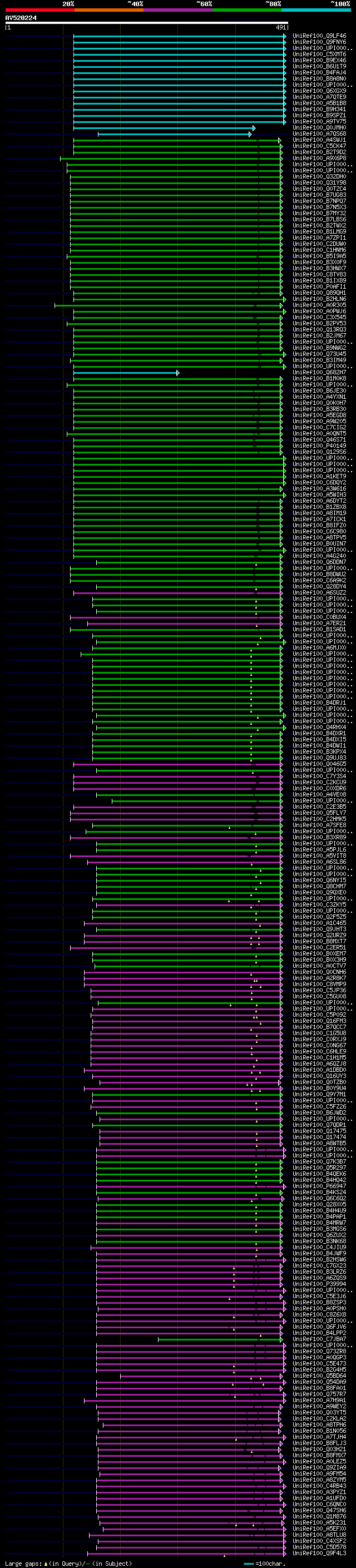Click the red under-20% identity legend segment
The image size is (356, 1568).
pos(39,10)
